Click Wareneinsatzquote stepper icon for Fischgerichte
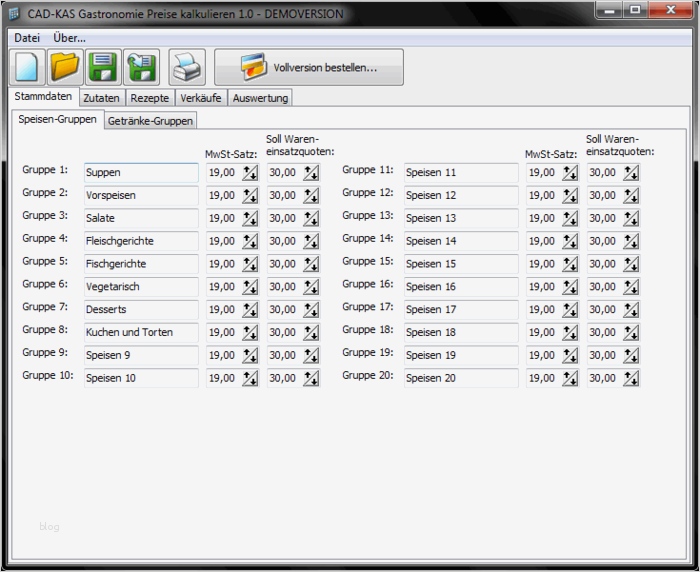 [x=311, y=263]
